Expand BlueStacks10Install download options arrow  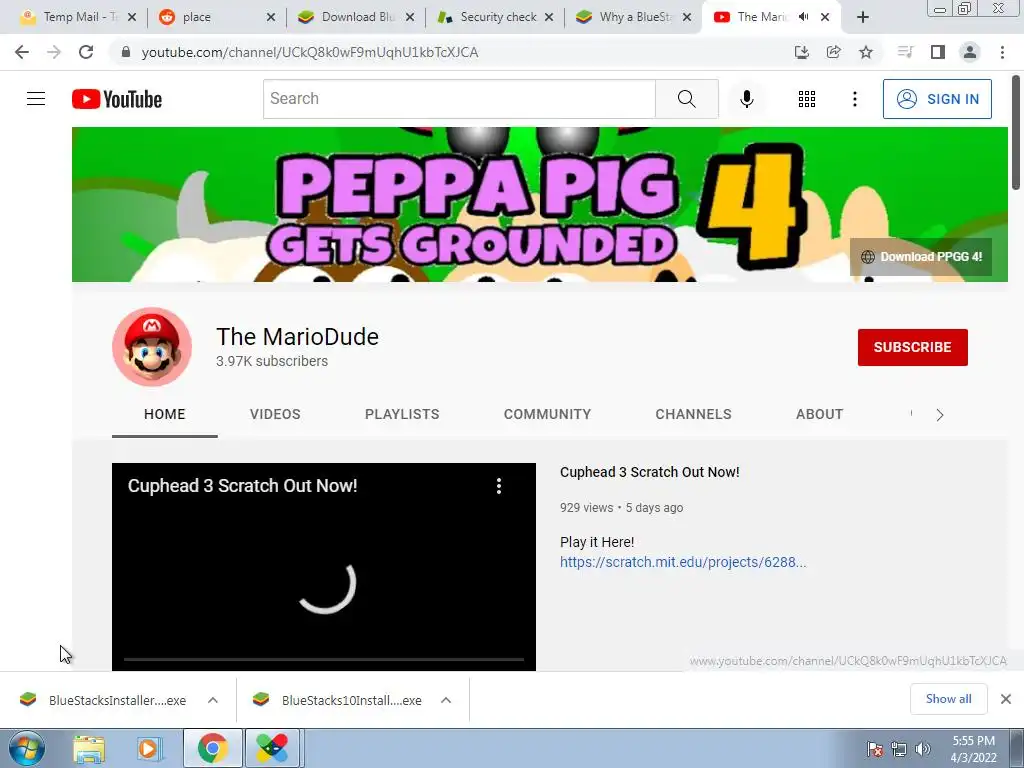(x=446, y=700)
